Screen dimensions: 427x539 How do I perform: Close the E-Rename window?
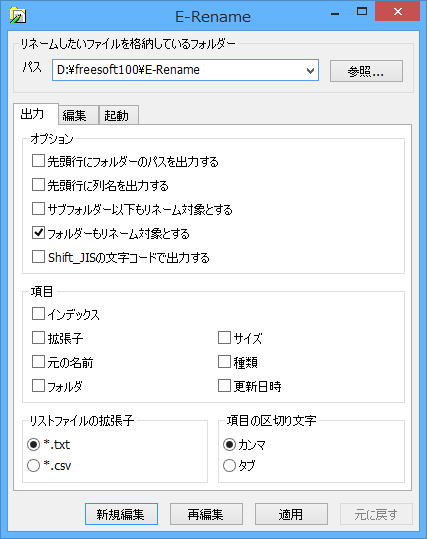pos(397,12)
